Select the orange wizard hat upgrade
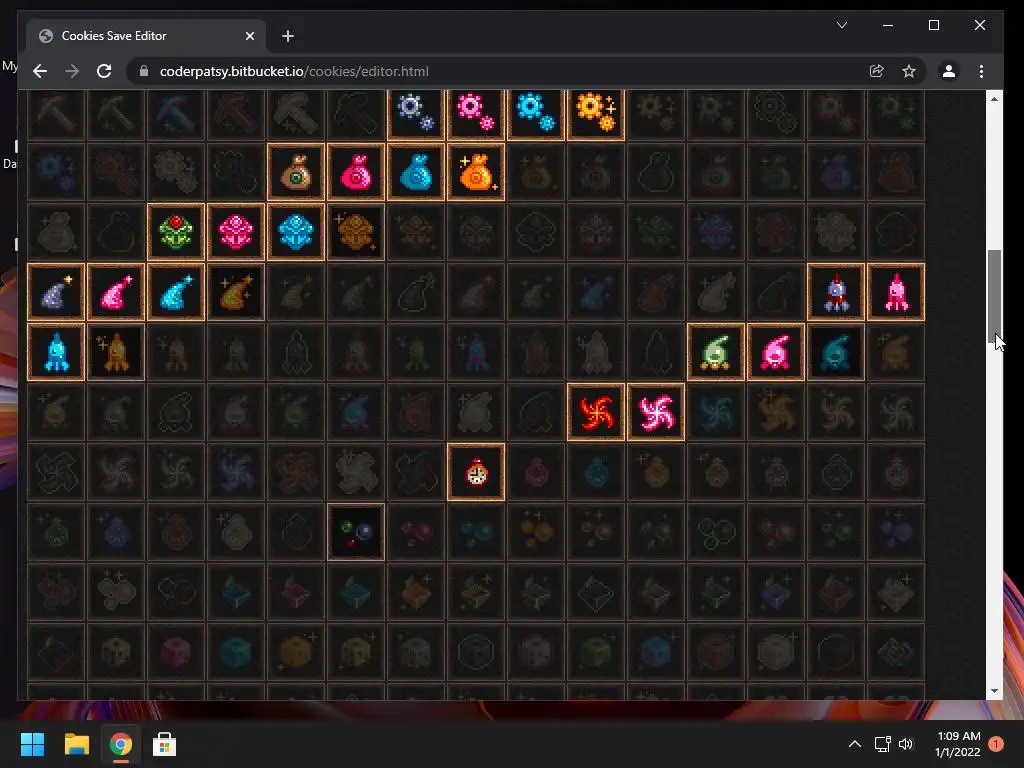The image size is (1024, 768). [x=236, y=293]
